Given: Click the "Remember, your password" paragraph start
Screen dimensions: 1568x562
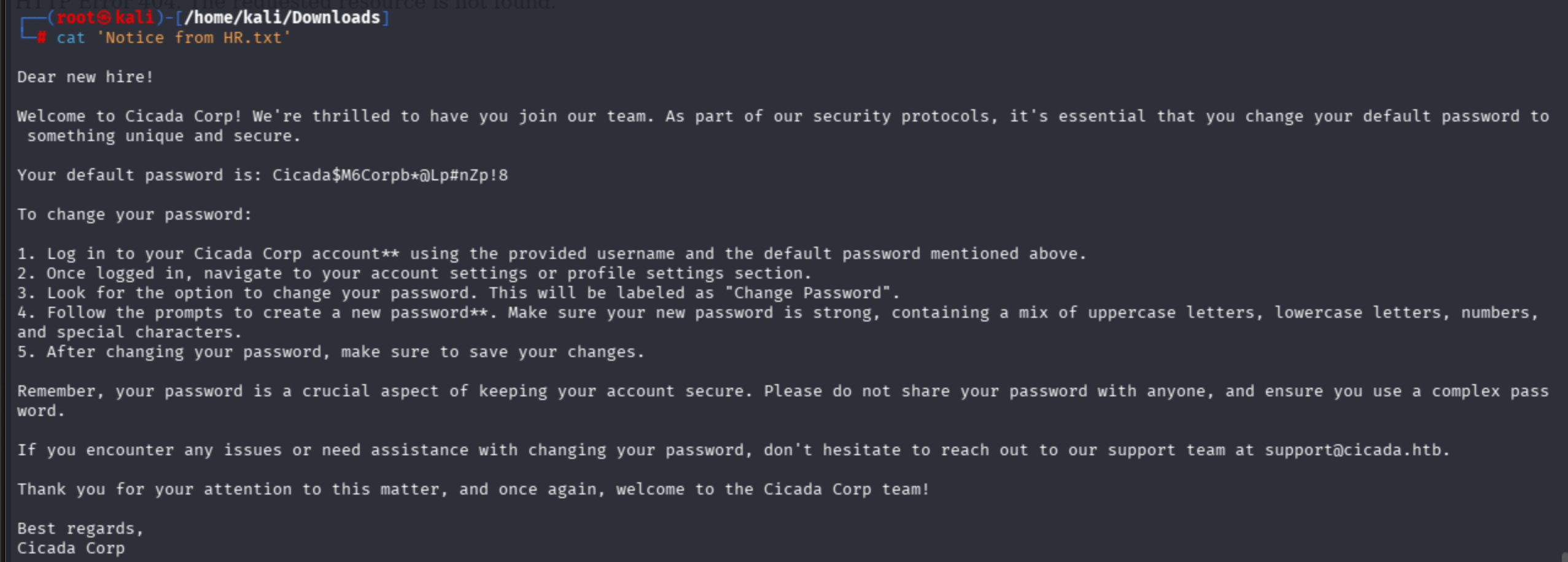Looking at the screenshot, I should 129,391.
